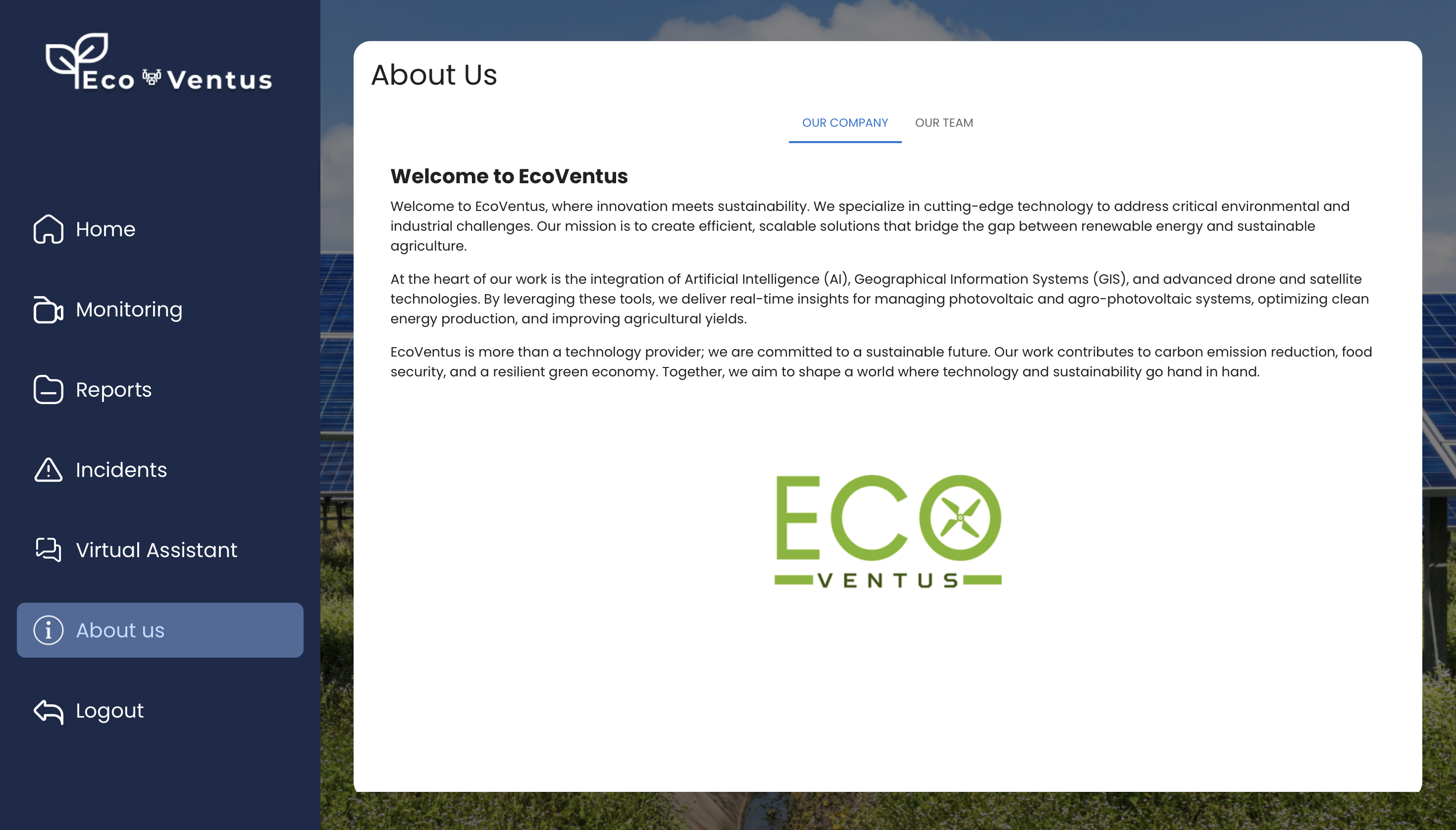The width and height of the screenshot is (1456, 830).
Task: Log out of EcoVentus
Action: (108, 710)
